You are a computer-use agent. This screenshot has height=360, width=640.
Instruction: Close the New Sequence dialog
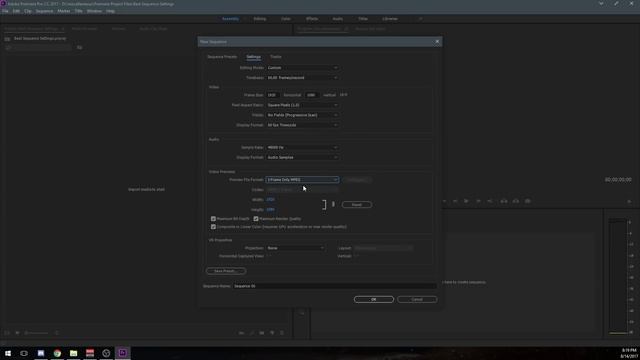tap(437, 42)
